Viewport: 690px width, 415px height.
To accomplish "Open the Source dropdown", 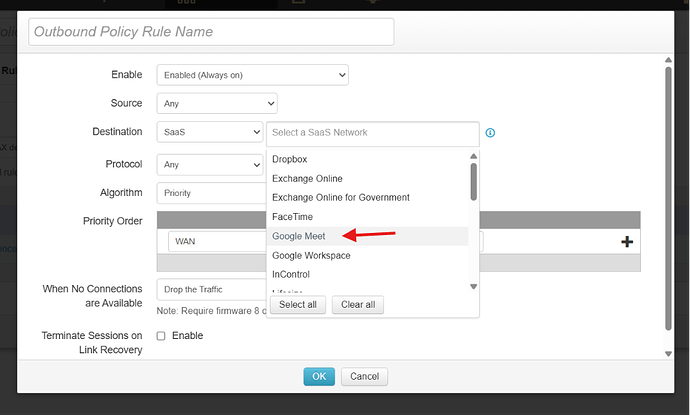I will click(x=217, y=103).
